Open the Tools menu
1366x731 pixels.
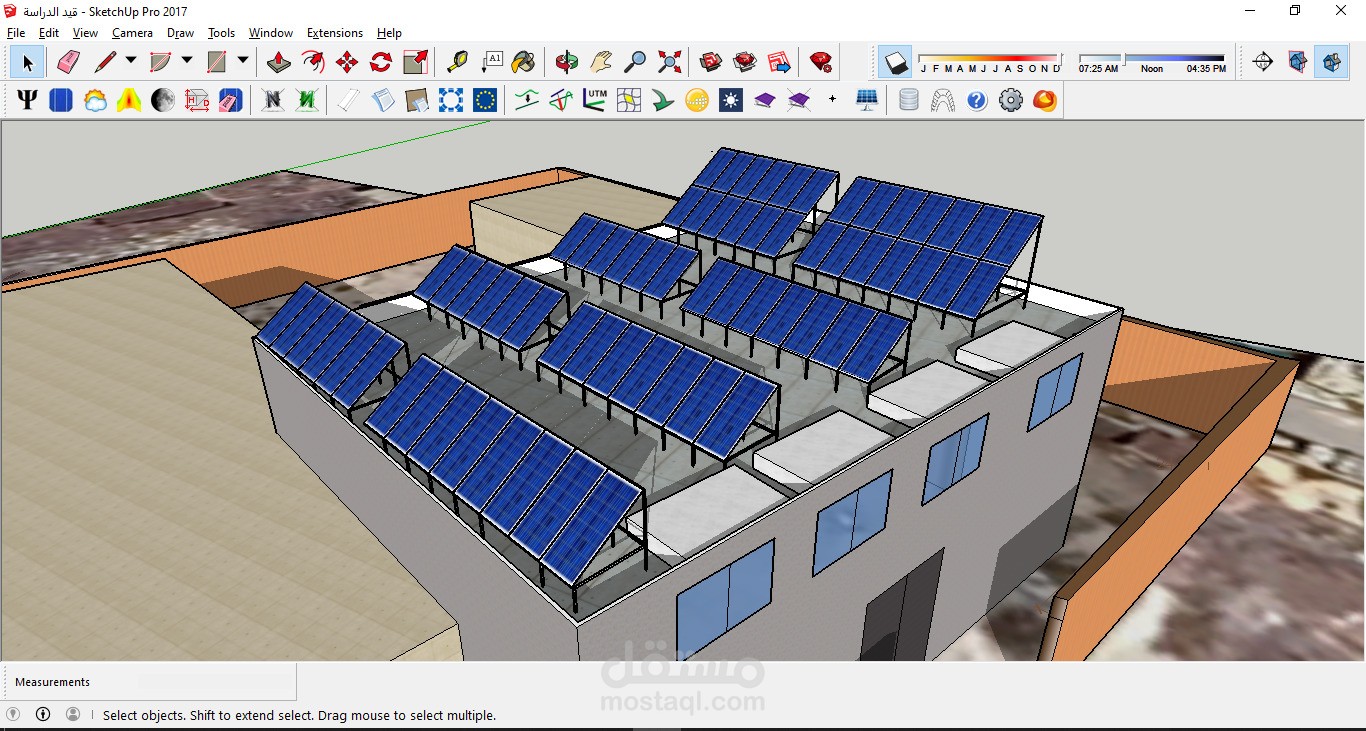pyautogui.click(x=222, y=33)
